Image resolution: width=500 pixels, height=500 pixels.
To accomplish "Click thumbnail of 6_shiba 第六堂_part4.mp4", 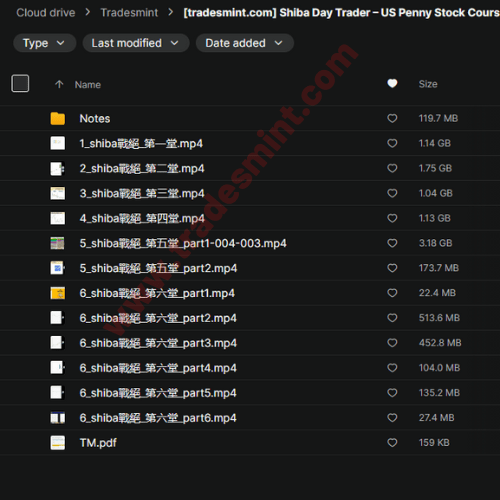I will [58, 368].
